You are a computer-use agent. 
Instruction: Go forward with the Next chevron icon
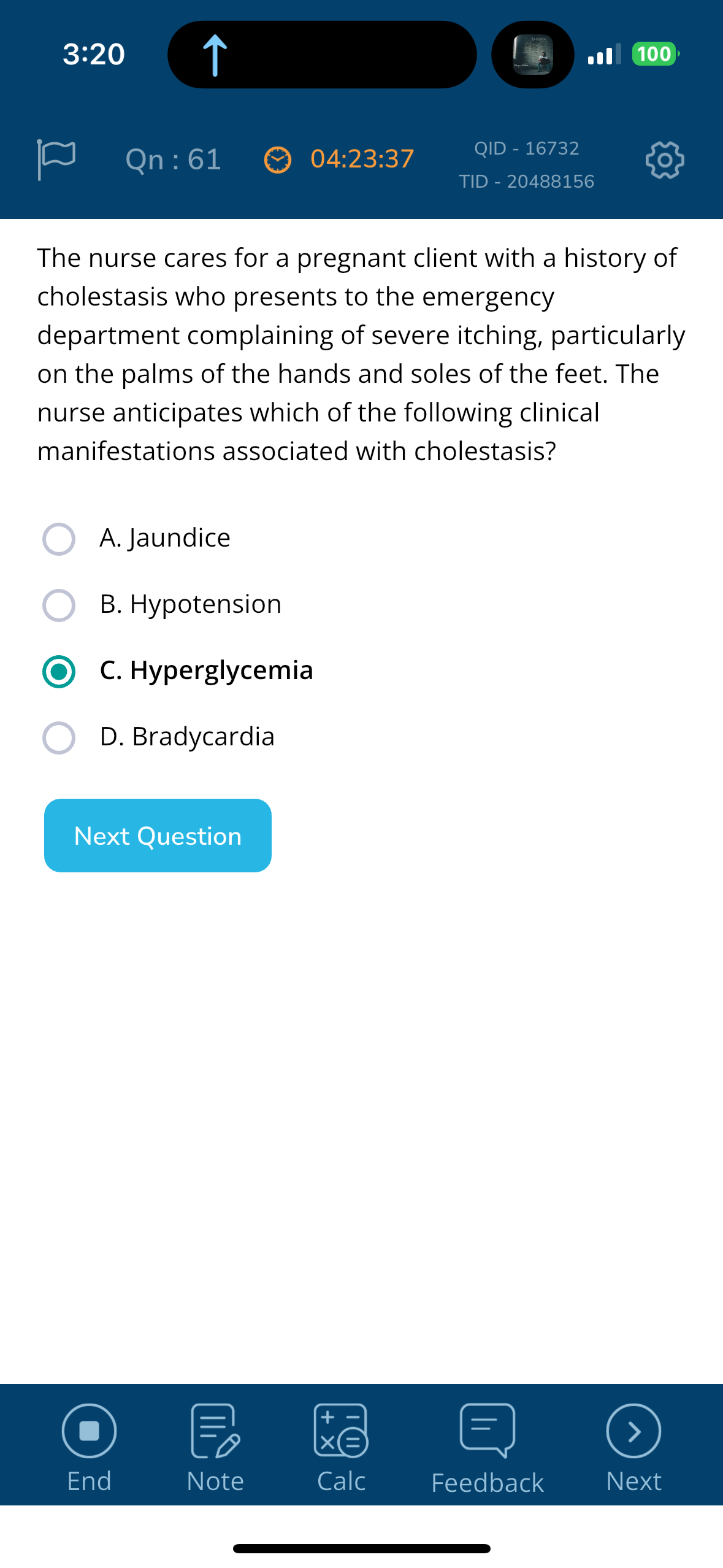coord(633,1431)
